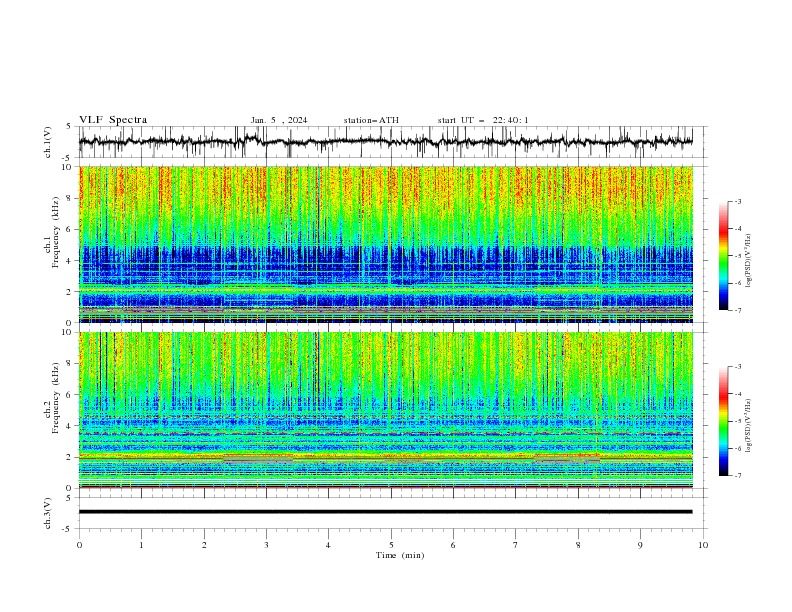Viewport: 792px width, 612px height.
Task: Click time axis tick label "9"
Action: (640, 545)
